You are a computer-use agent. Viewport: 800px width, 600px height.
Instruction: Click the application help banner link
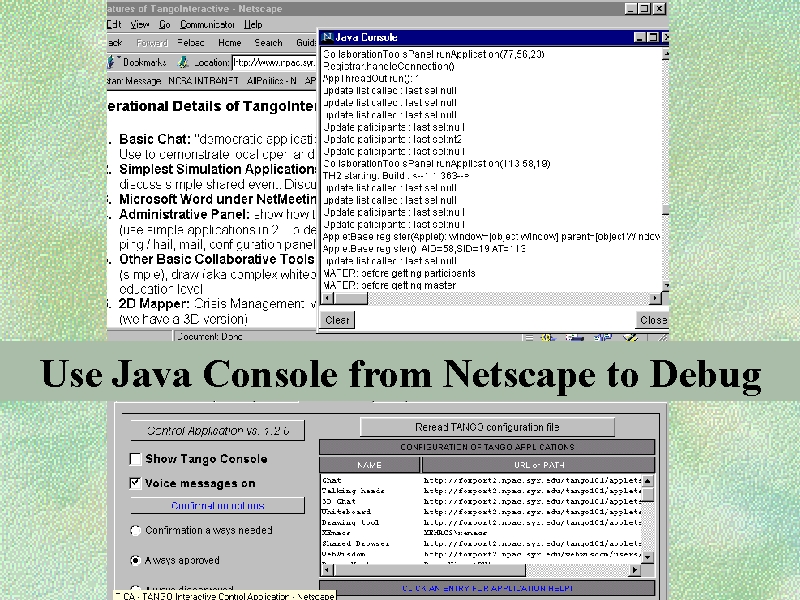487,588
